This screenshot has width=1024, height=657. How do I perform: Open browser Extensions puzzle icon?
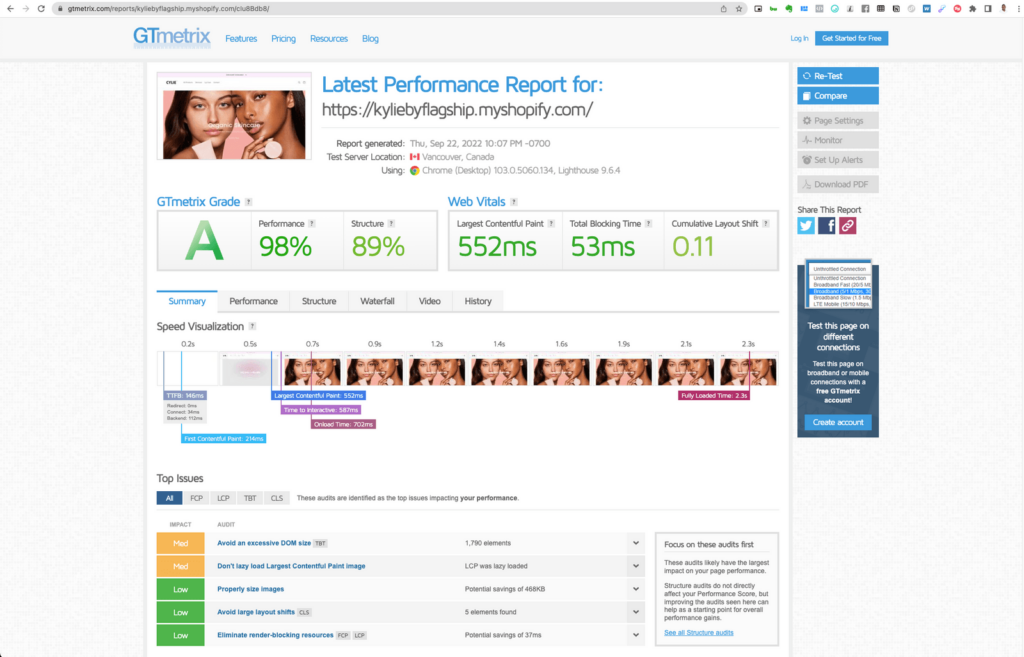point(972,8)
